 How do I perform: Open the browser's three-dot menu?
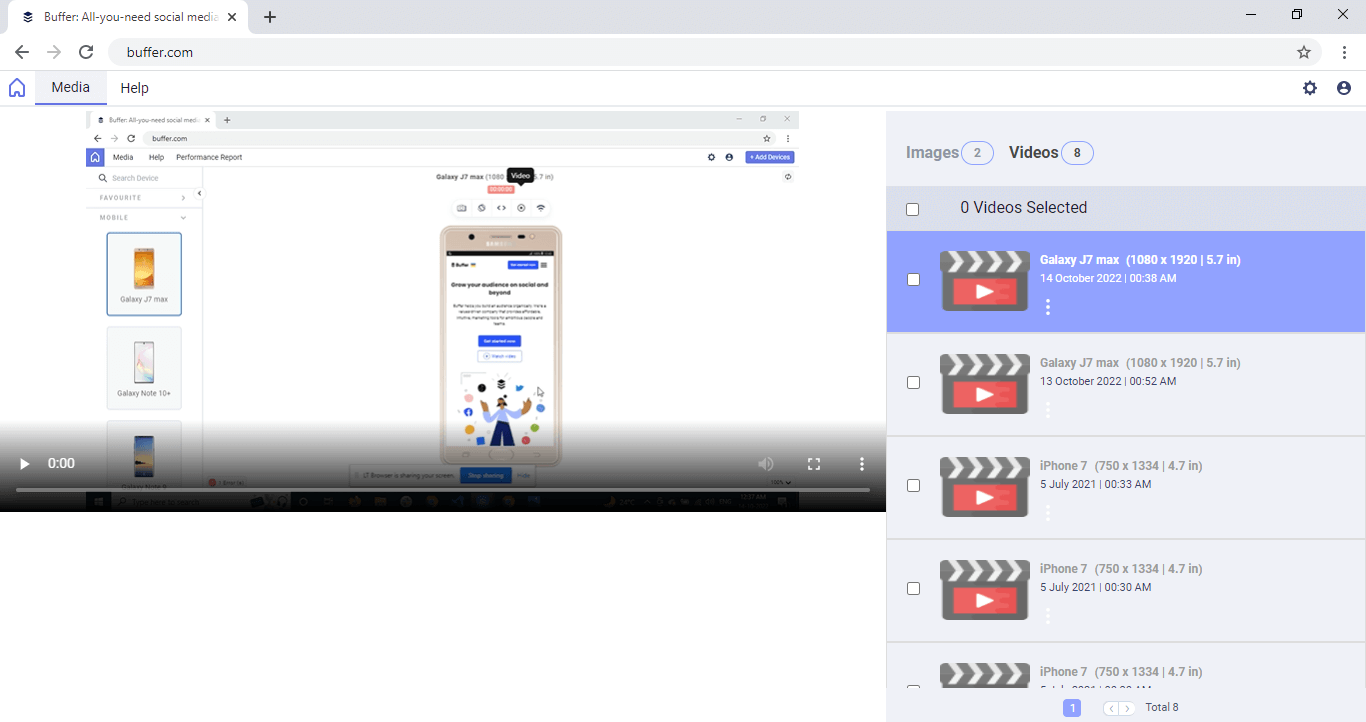1345,52
